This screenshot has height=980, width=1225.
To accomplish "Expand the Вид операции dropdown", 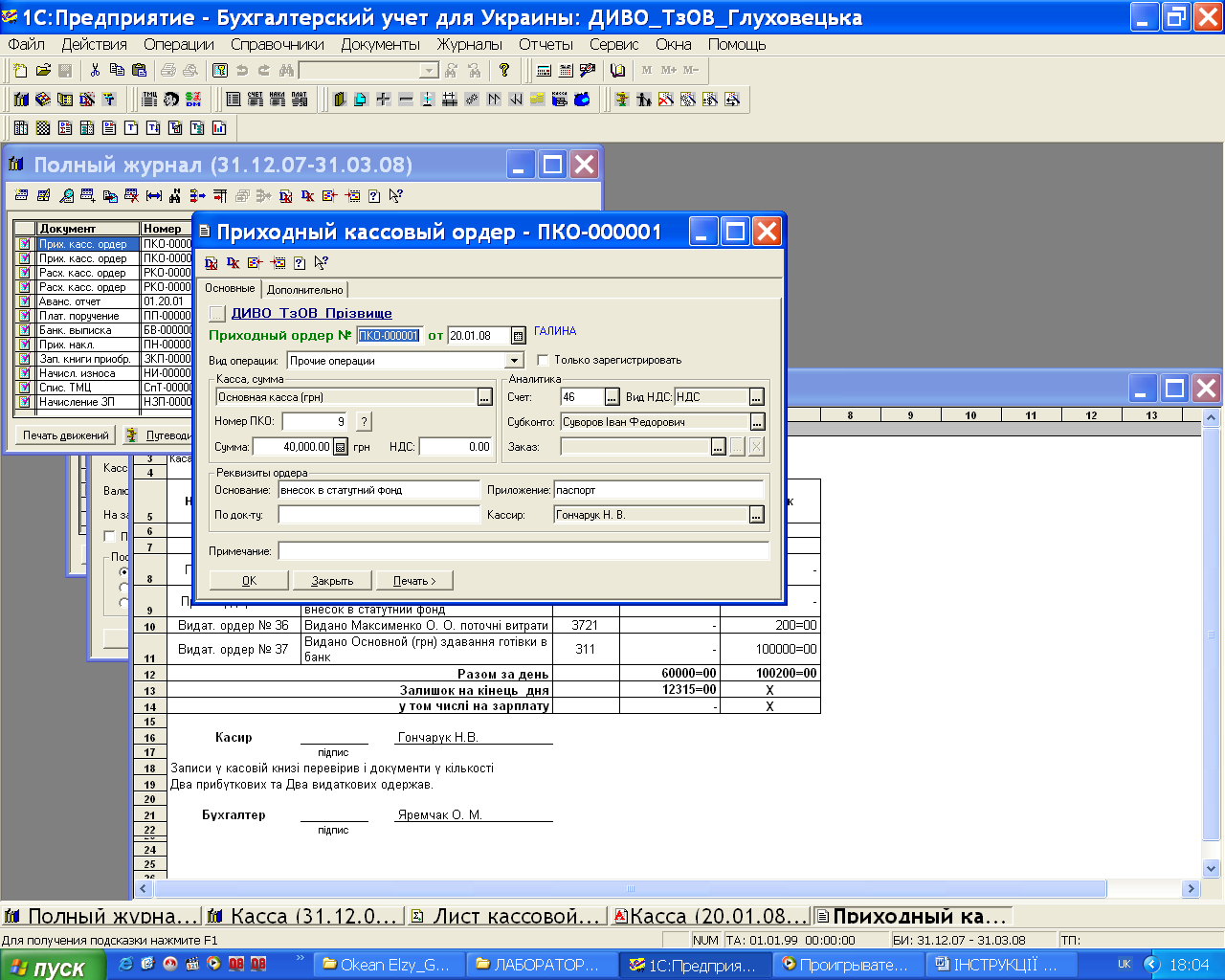I will pos(515,361).
